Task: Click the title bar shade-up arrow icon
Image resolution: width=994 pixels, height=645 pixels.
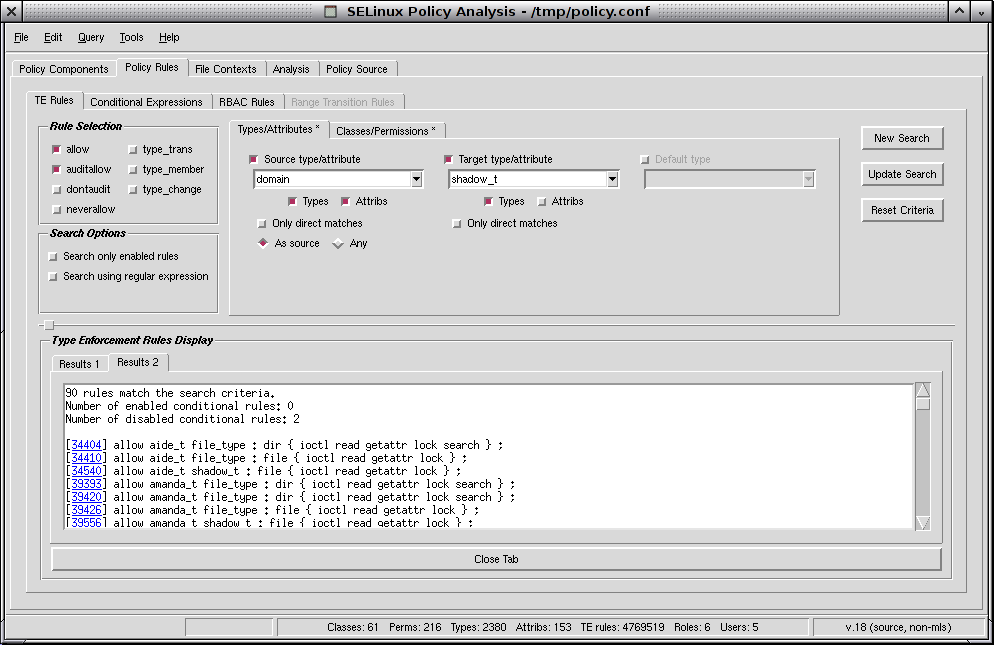Action: click(x=959, y=11)
